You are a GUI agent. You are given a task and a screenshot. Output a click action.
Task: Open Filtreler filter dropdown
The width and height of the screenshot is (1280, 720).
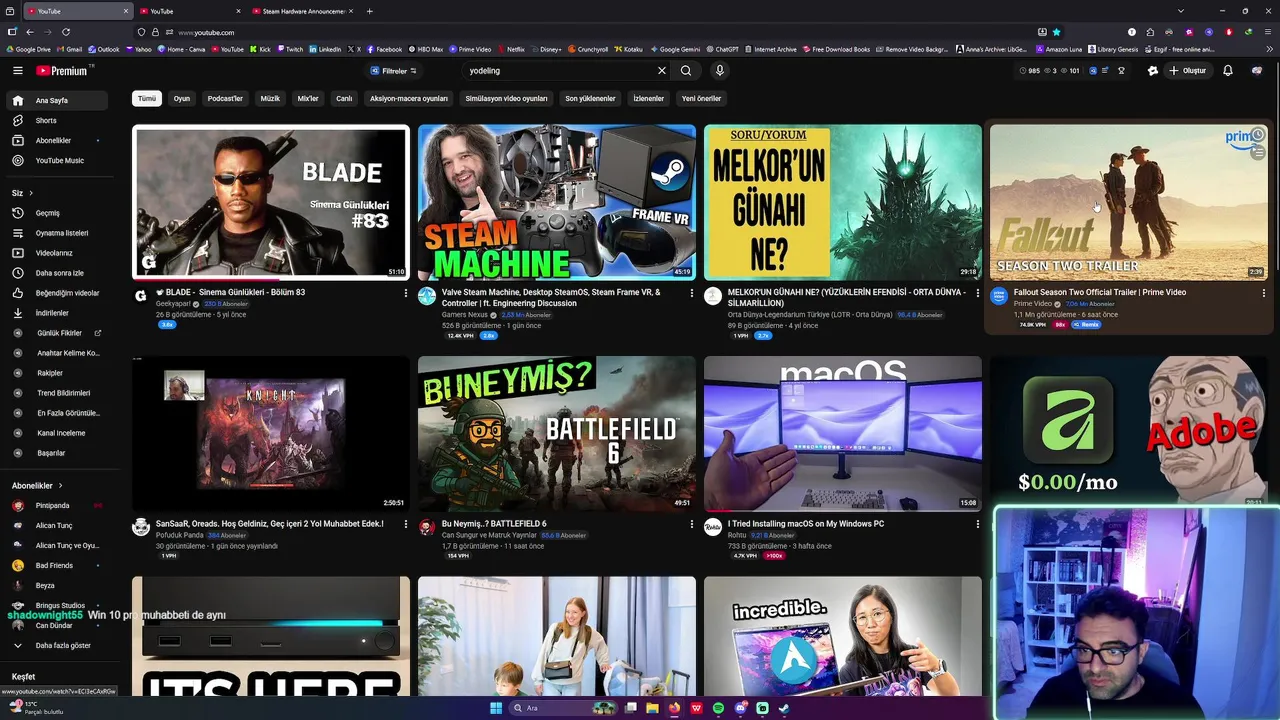tap(394, 71)
